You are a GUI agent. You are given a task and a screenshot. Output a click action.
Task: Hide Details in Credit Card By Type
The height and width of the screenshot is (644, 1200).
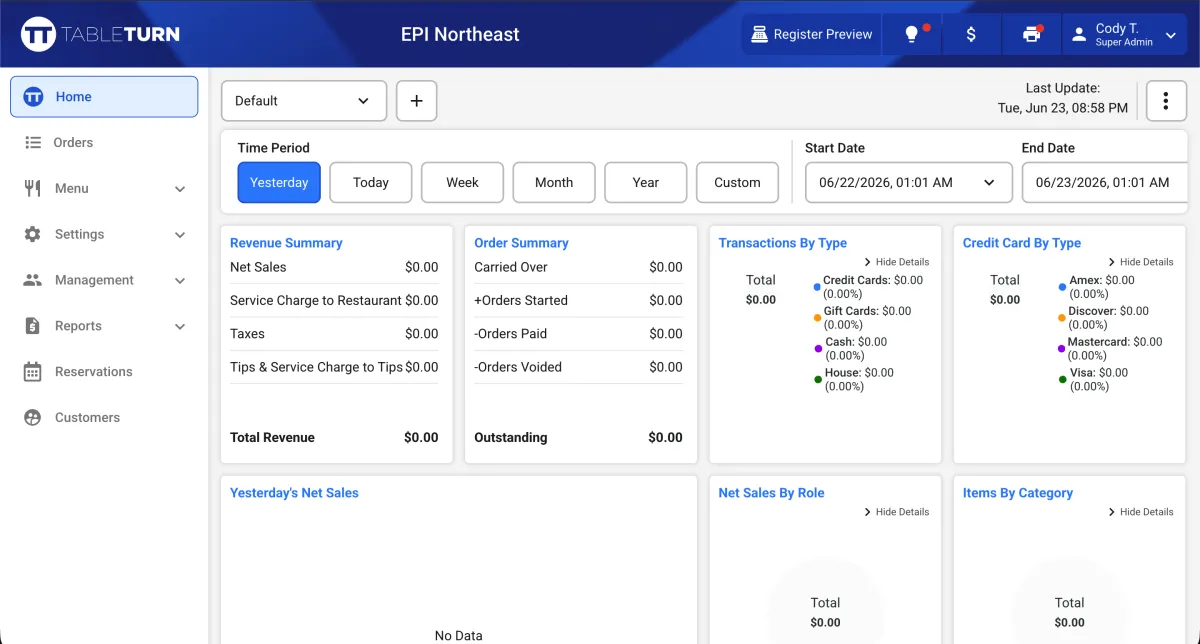click(x=1140, y=262)
